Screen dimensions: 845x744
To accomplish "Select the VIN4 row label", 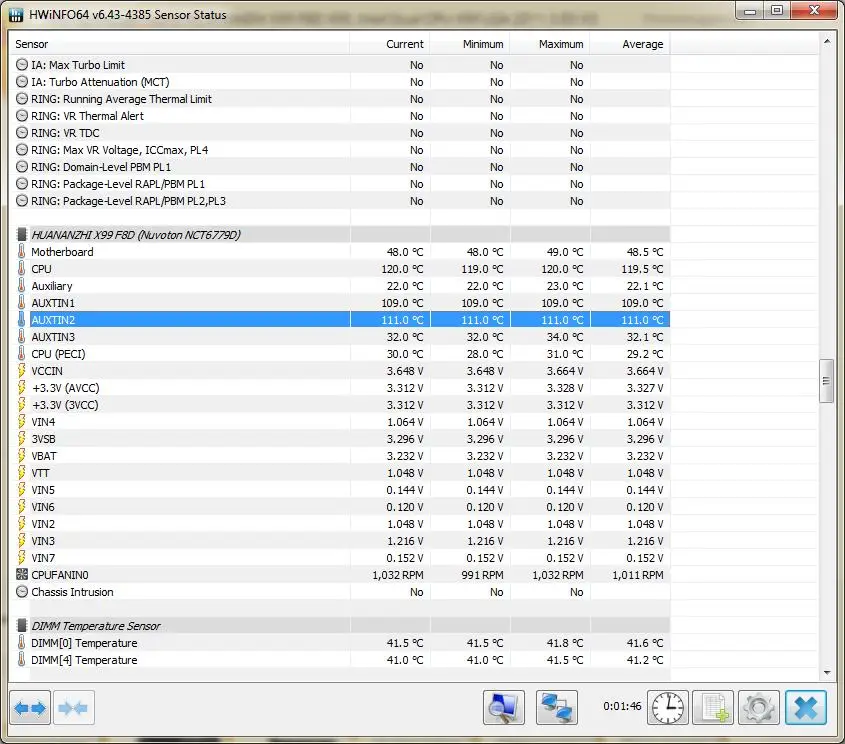I will (43, 422).
